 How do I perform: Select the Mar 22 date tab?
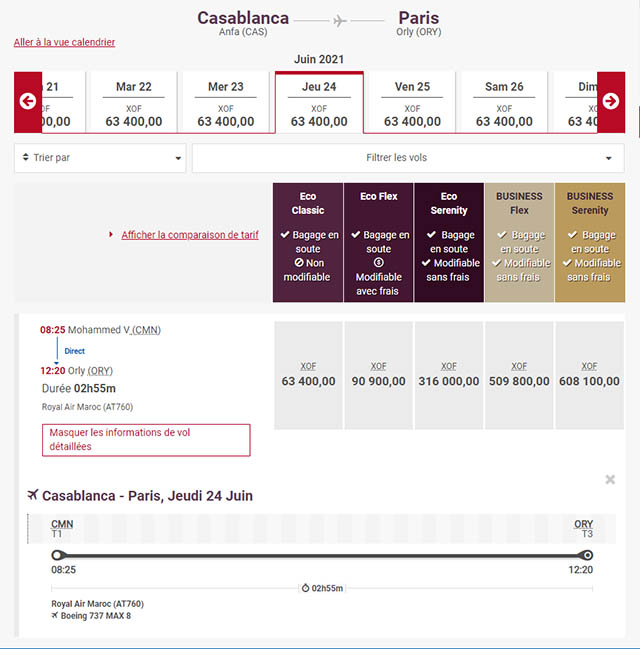[133, 103]
